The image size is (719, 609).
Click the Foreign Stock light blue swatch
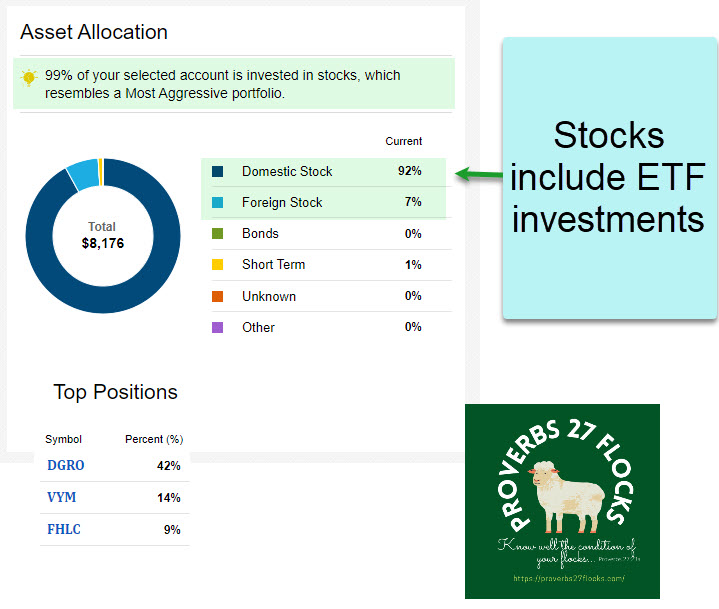pyautogui.click(x=218, y=203)
